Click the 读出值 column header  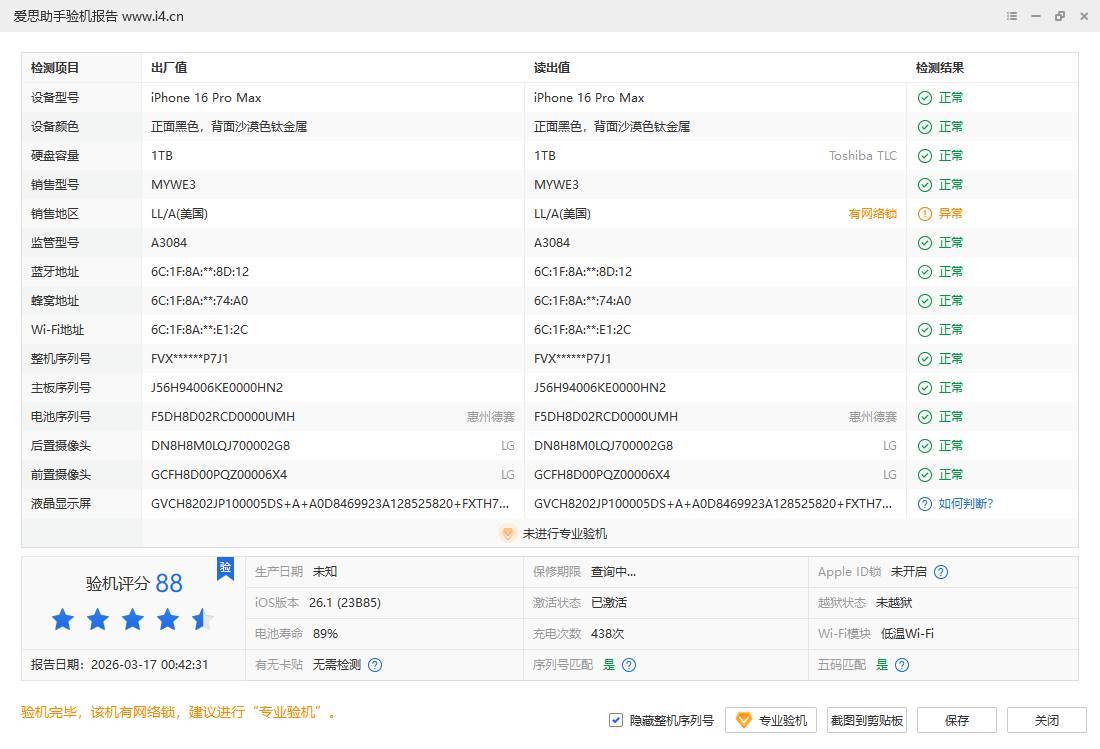coord(552,68)
